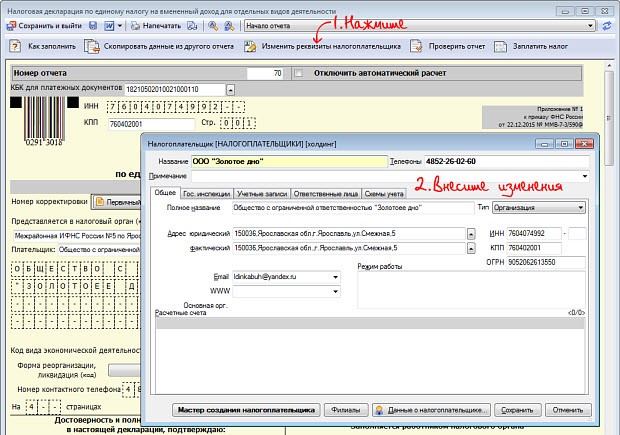Open the Примечание dropdown arrow
Screen dimensions: 620x435
pyautogui.click(x=585, y=176)
